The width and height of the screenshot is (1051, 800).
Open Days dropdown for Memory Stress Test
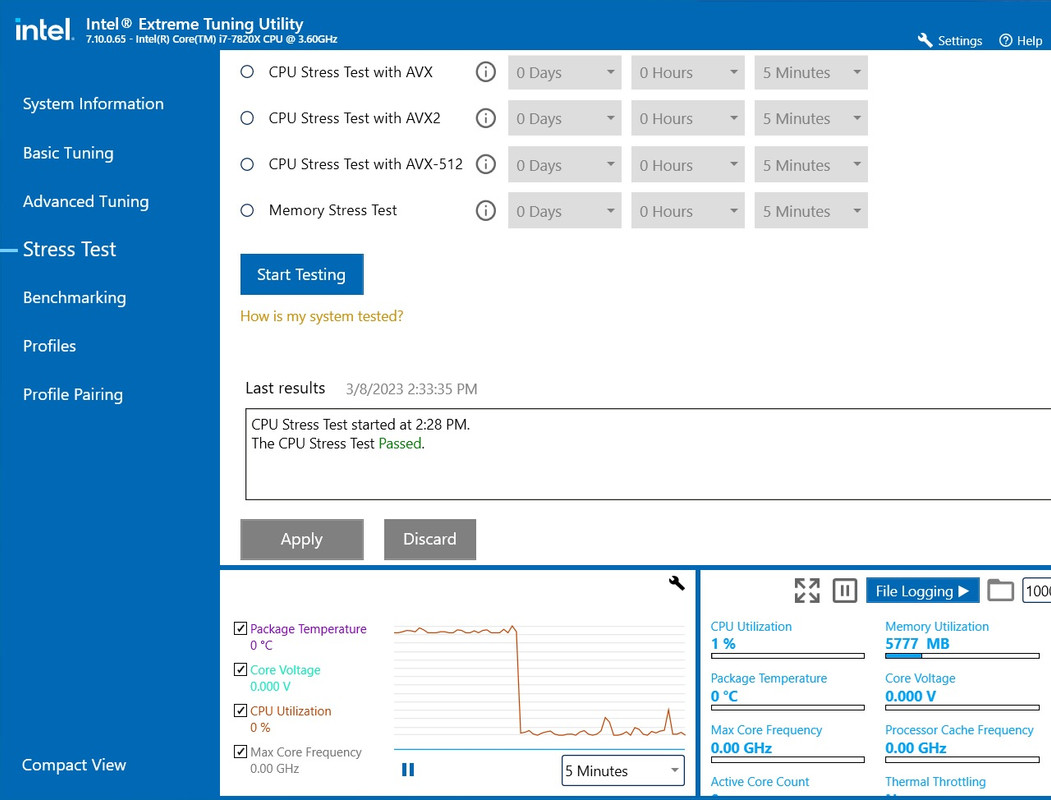click(x=564, y=210)
